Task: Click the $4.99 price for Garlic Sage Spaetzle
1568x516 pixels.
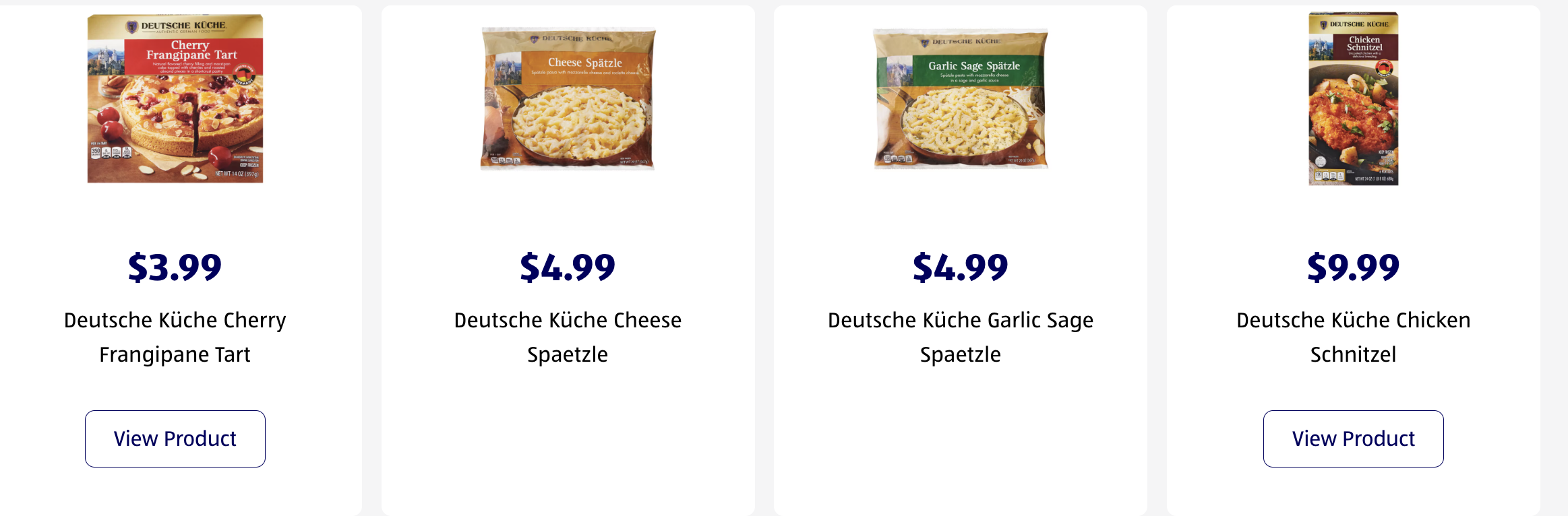Action: click(961, 267)
